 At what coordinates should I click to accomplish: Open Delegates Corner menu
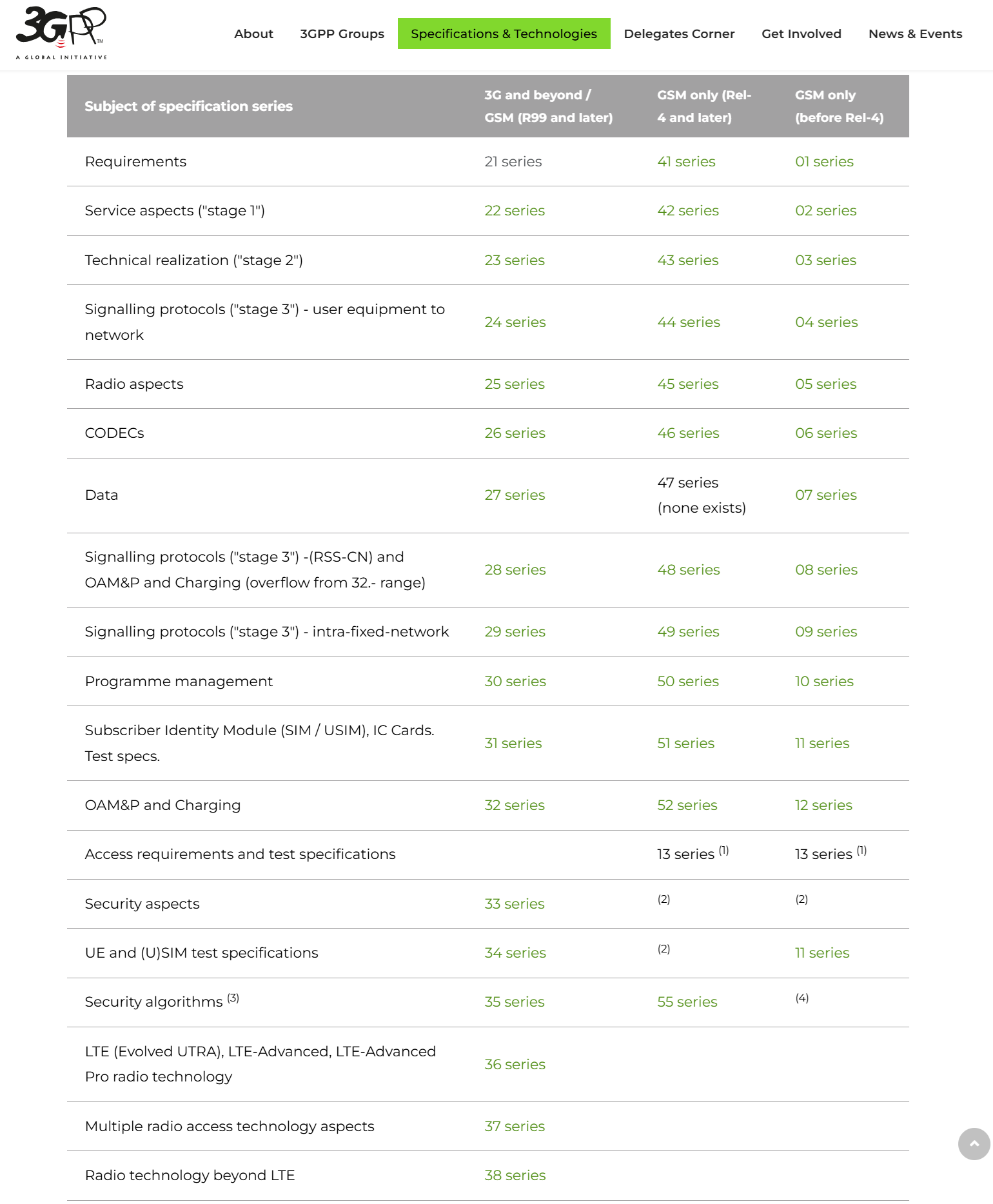pos(679,34)
